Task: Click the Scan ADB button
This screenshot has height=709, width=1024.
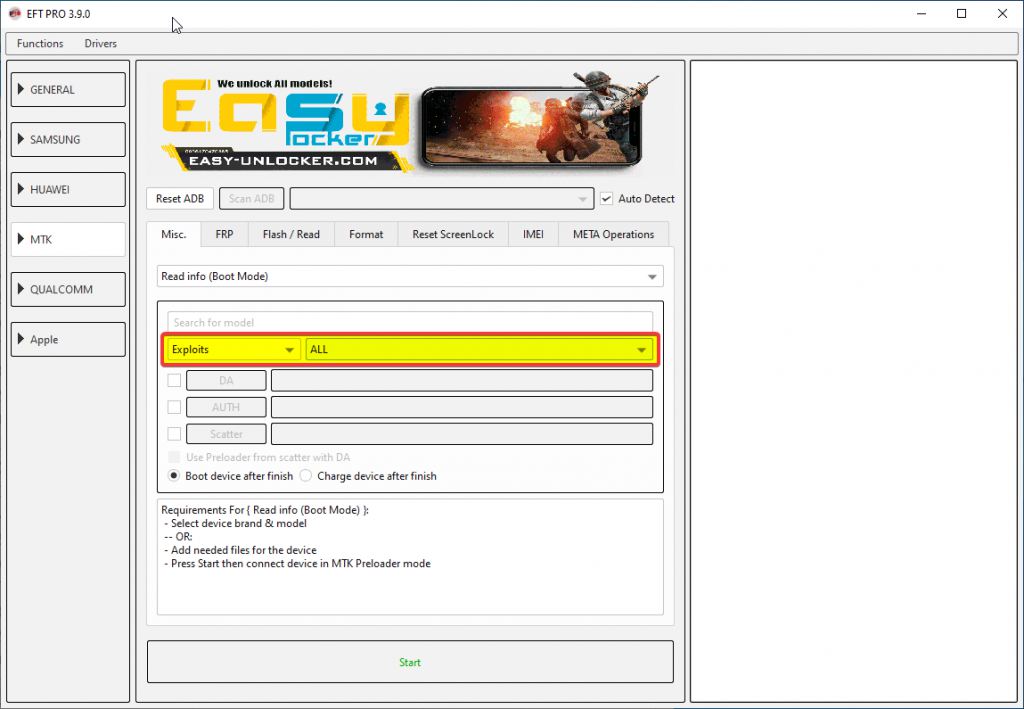Action: point(251,198)
